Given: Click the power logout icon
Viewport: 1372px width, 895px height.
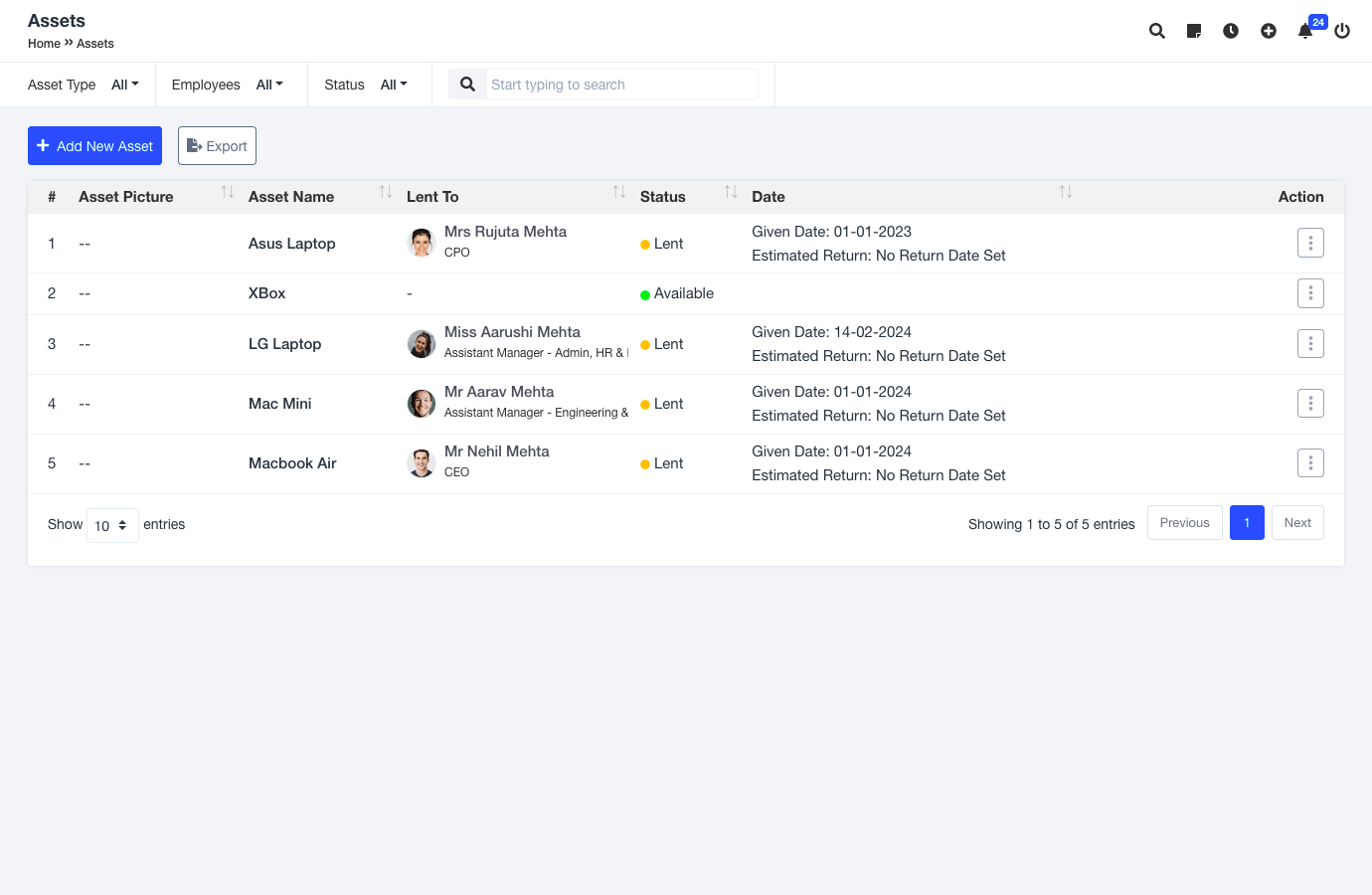Looking at the screenshot, I should 1342,31.
